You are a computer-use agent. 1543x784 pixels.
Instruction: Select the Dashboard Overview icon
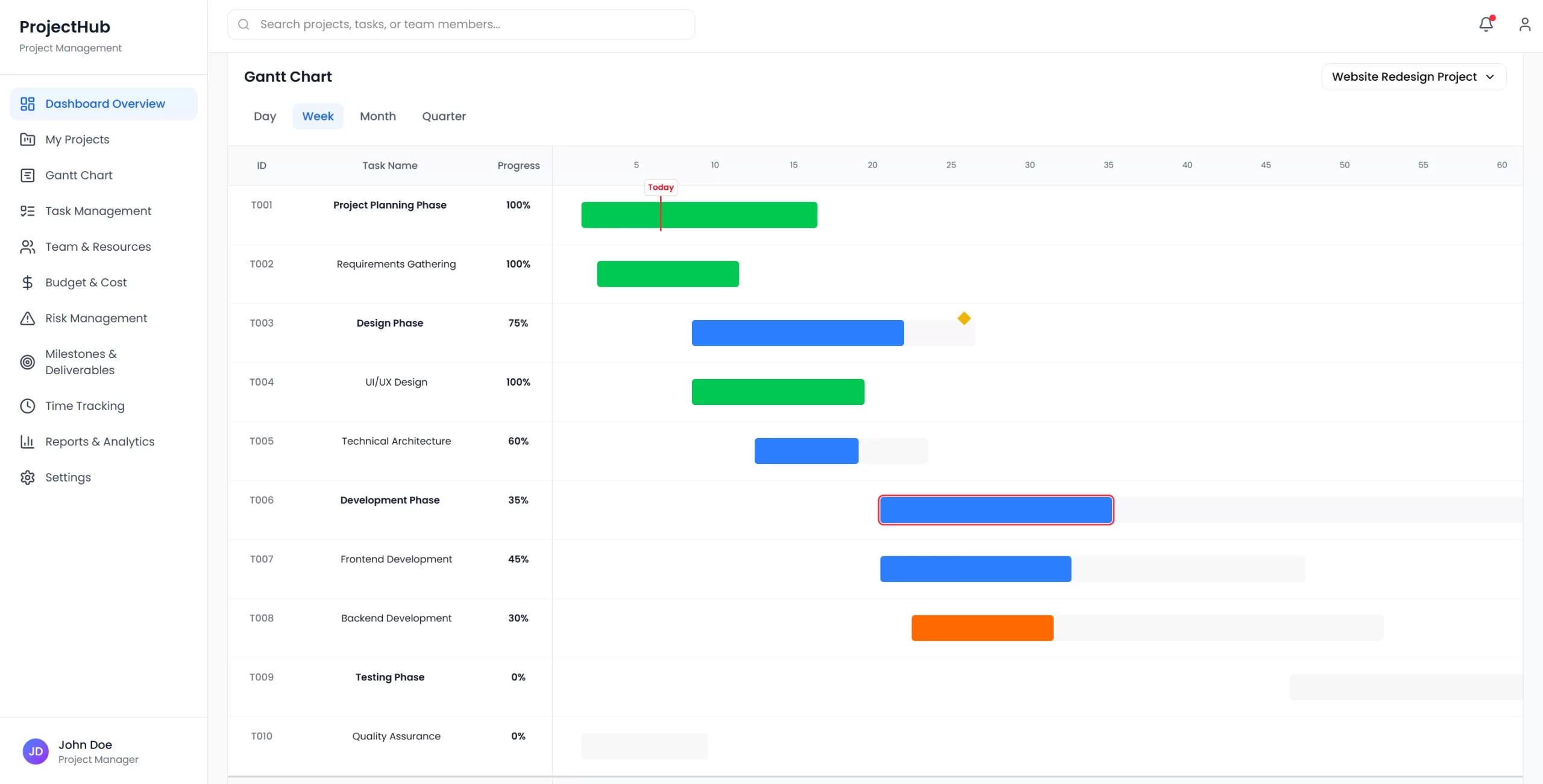[27, 103]
